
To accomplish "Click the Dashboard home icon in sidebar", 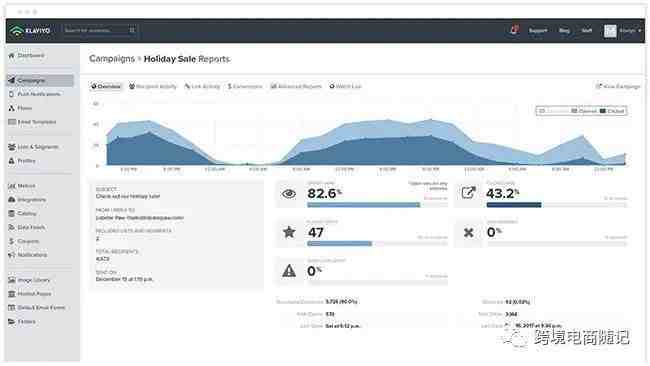I will (12, 55).
